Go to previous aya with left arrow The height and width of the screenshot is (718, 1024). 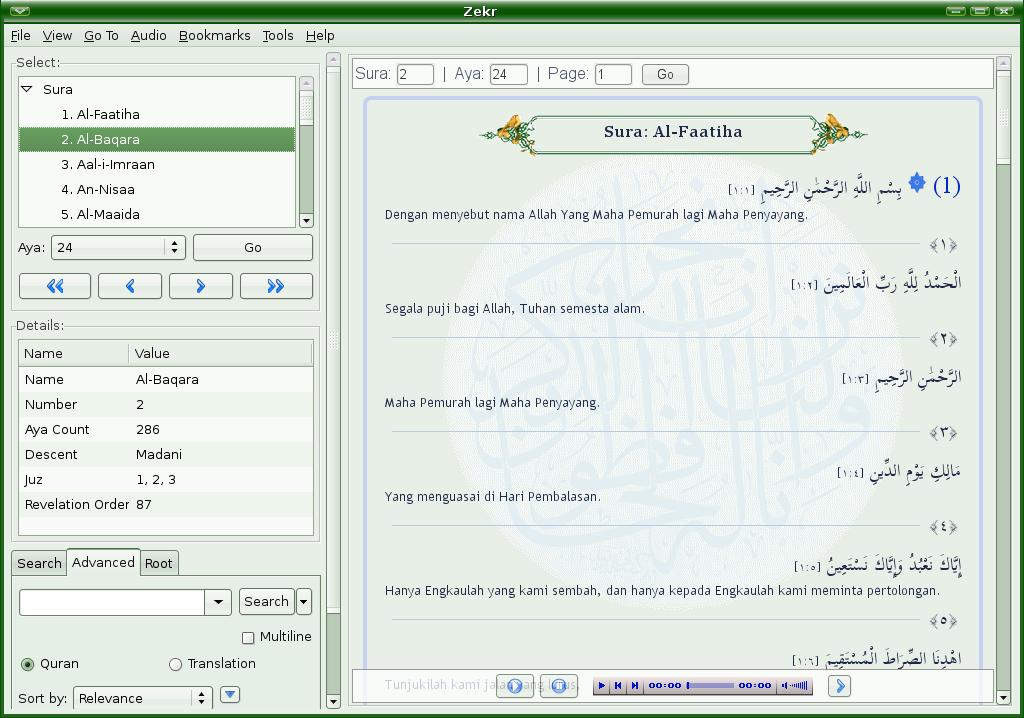tap(130, 286)
